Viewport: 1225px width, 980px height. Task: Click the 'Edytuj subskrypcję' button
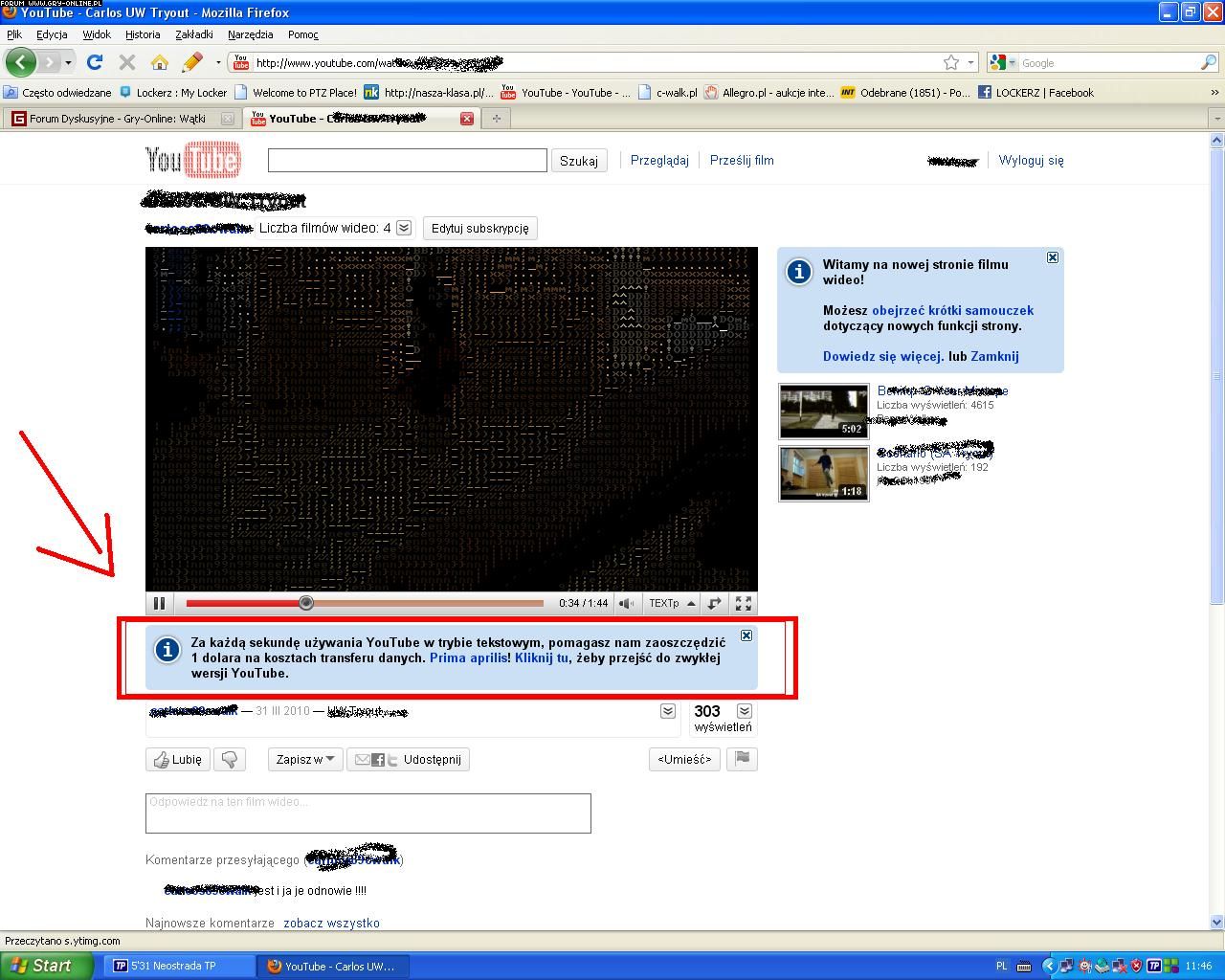[x=479, y=228]
